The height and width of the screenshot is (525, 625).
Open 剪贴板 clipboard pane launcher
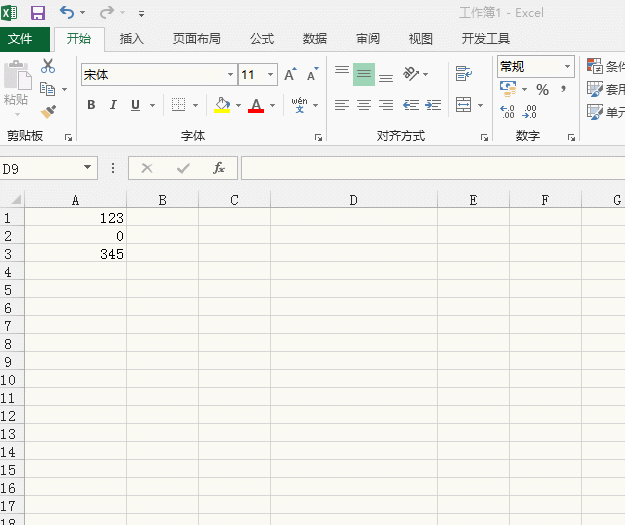tap(68, 138)
